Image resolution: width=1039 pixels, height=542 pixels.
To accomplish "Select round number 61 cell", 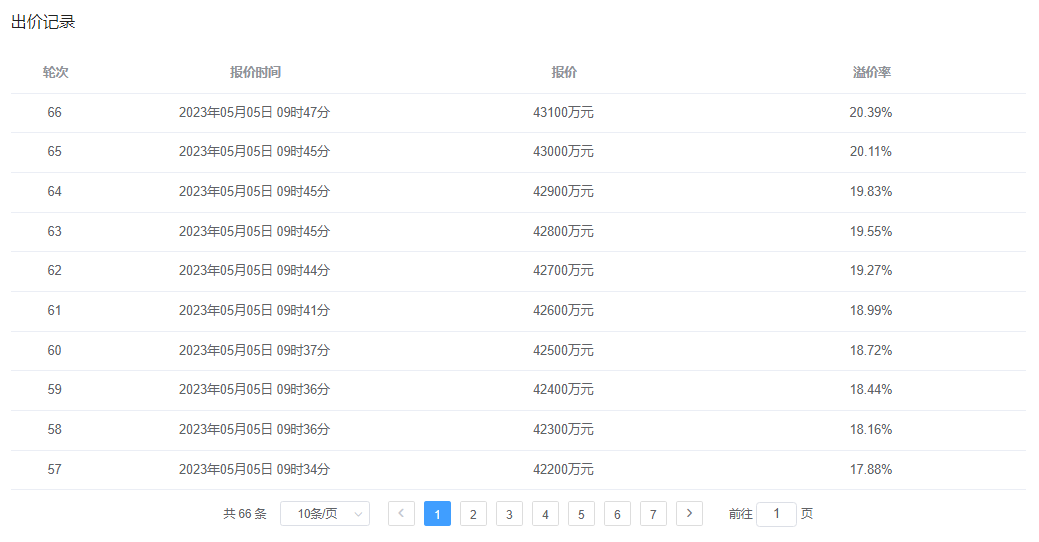I will coord(54,310).
